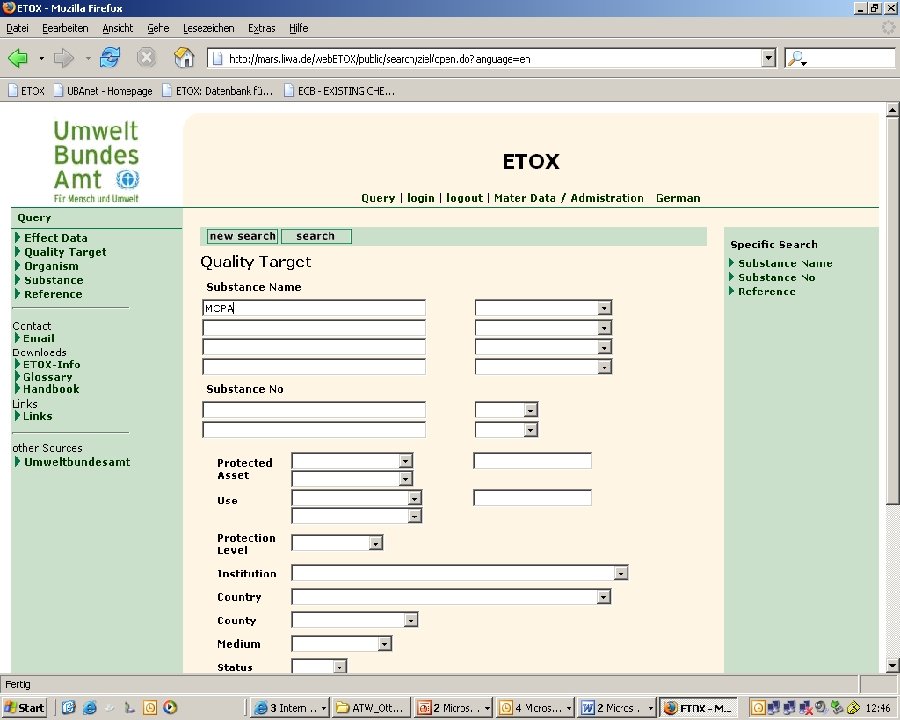
Task: Launch media player from quick launch
Action: point(170,707)
